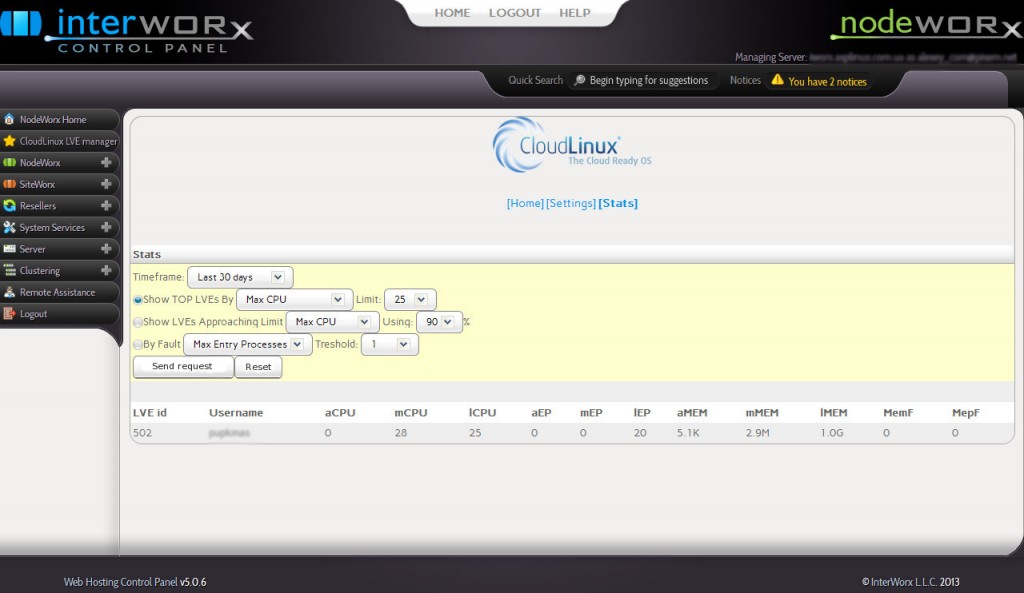Expand the Clustering menu plus icon
Image resolution: width=1024 pixels, height=593 pixels.
point(106,270)
